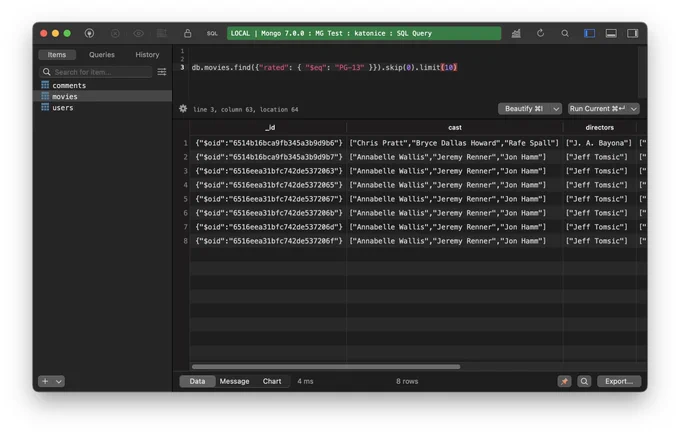Screen dimensions: 680x435
Task: Switch to the Items tab
Action: tap(57, 55)
